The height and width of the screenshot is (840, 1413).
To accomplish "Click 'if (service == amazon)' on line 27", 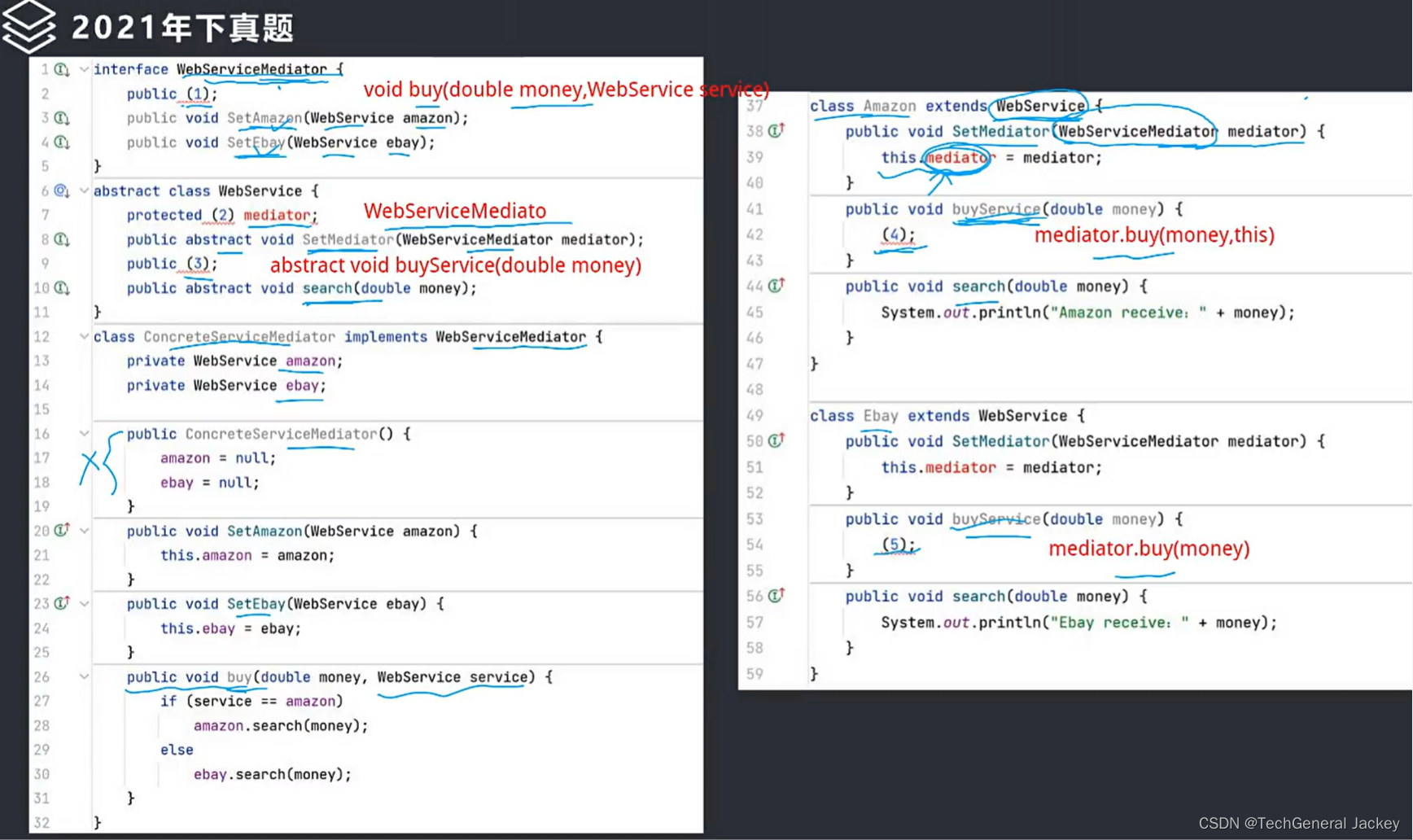I will click(x=252, y=701).
